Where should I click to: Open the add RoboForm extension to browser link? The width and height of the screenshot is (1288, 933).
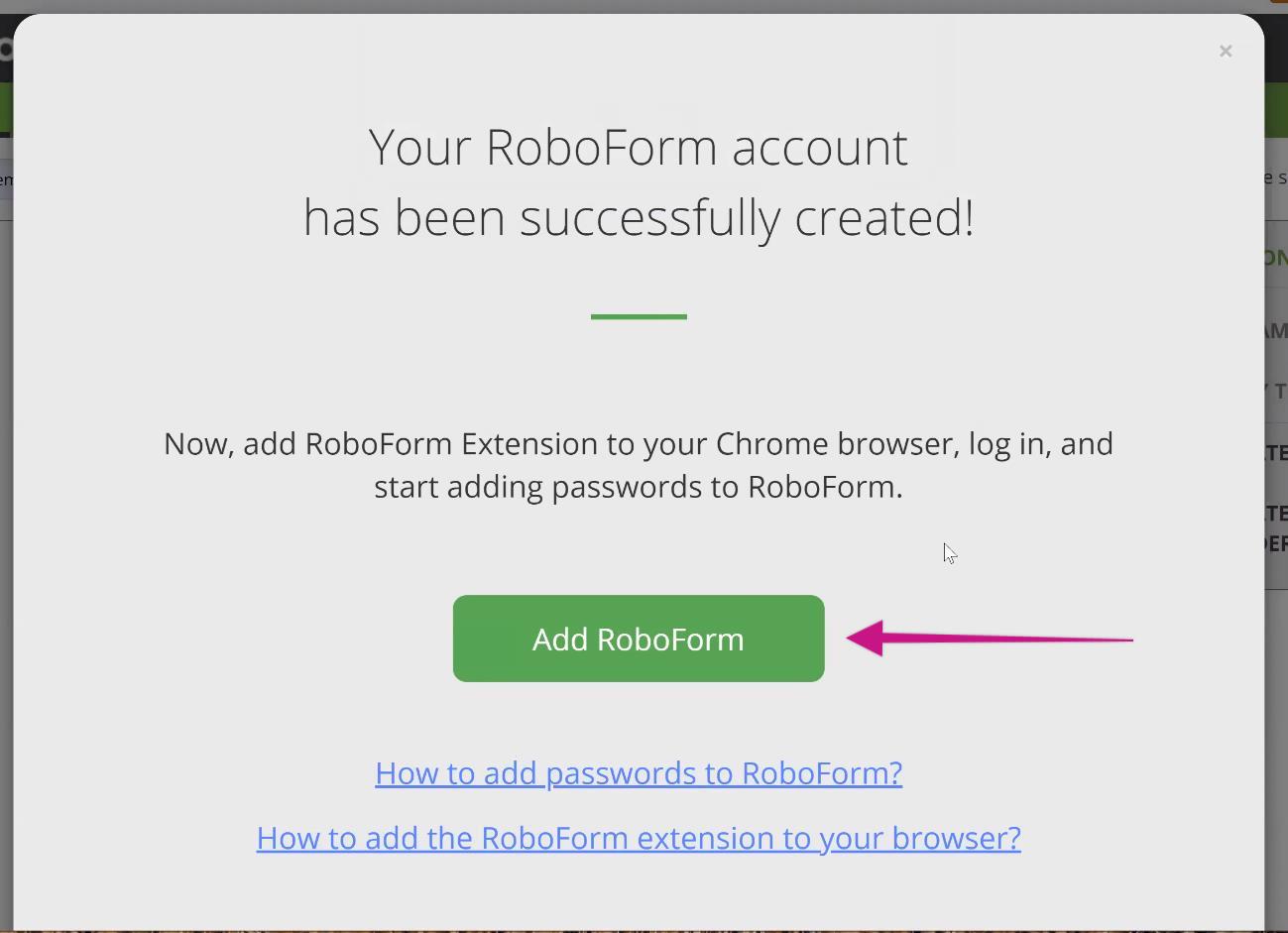pyautogui.click(x=639, y=838)
